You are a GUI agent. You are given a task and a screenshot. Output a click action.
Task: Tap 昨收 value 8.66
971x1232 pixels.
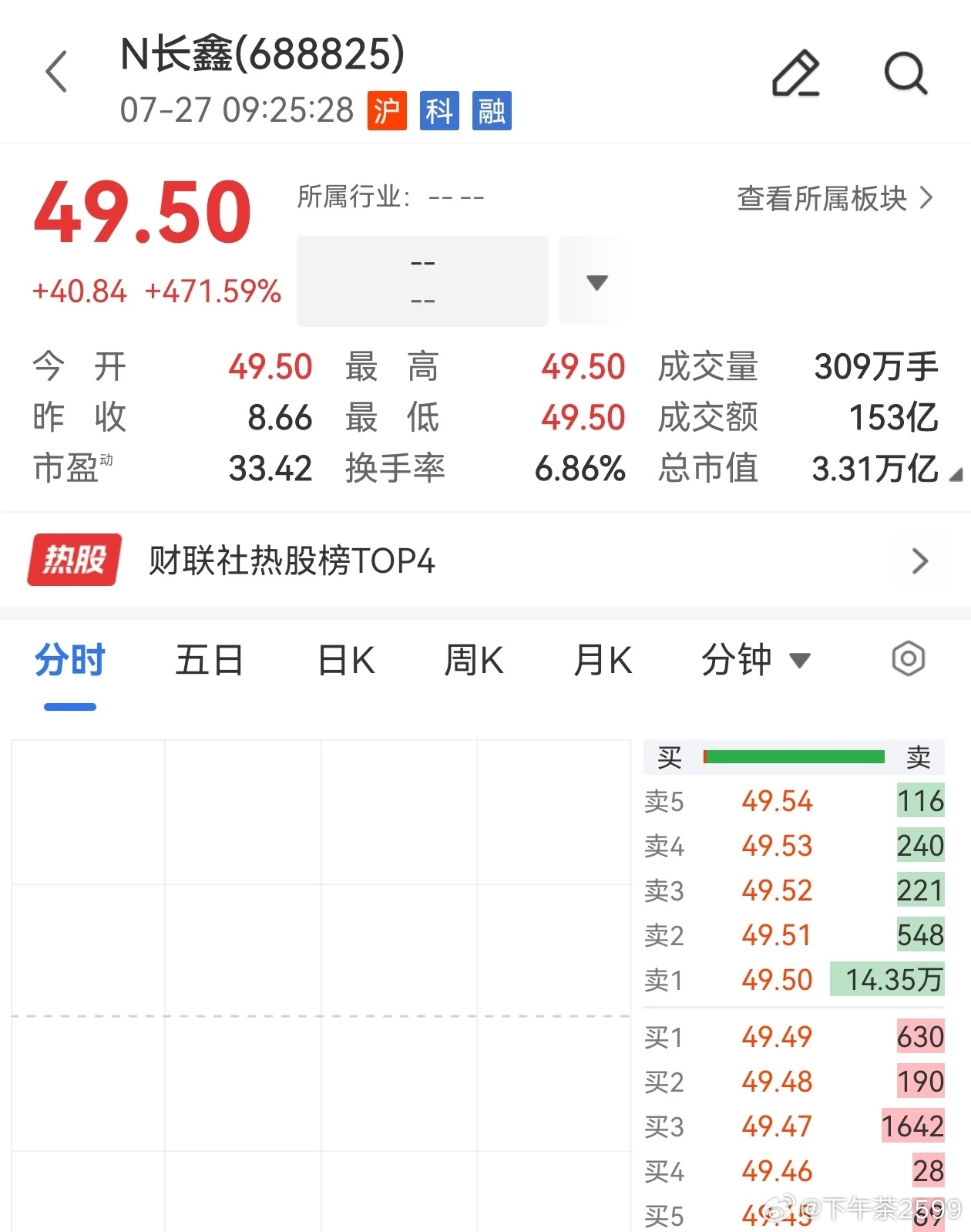280,417
